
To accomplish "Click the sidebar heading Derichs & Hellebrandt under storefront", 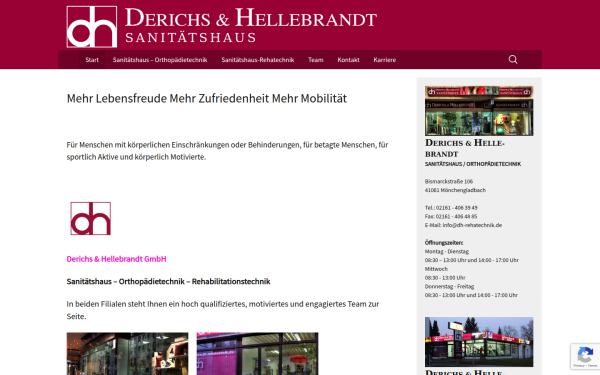I will (465, 148).
